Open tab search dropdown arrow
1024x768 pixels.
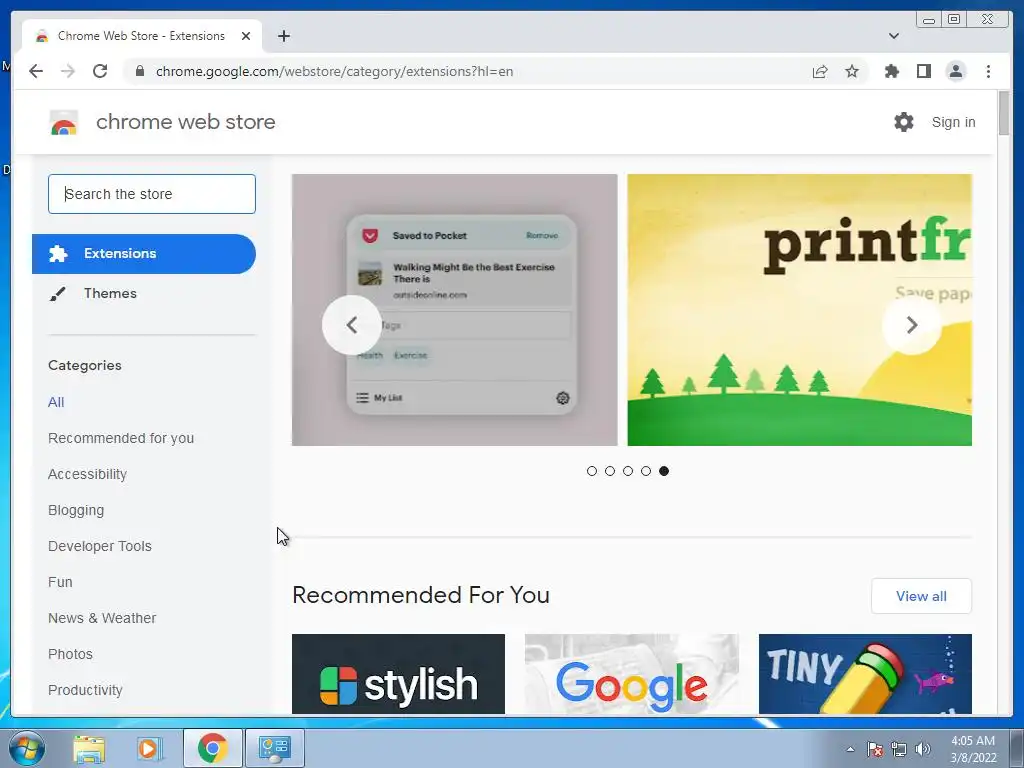click(x=893, y=36)
